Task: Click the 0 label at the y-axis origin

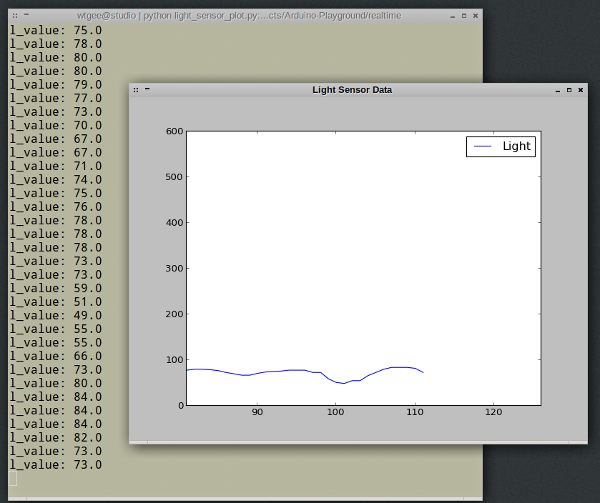Action: (x=181, y=405)
